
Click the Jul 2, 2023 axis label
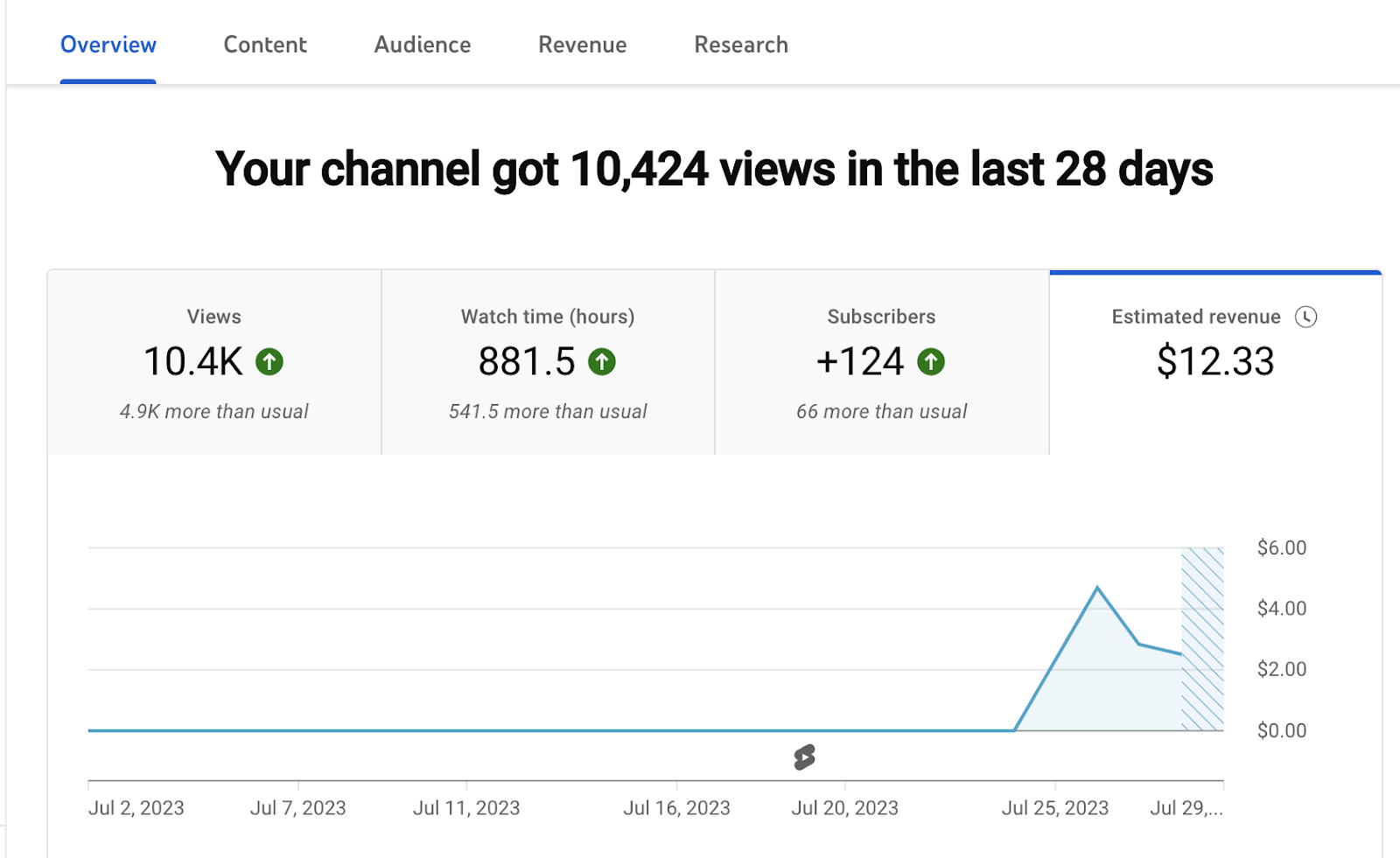tap(136, 808)
